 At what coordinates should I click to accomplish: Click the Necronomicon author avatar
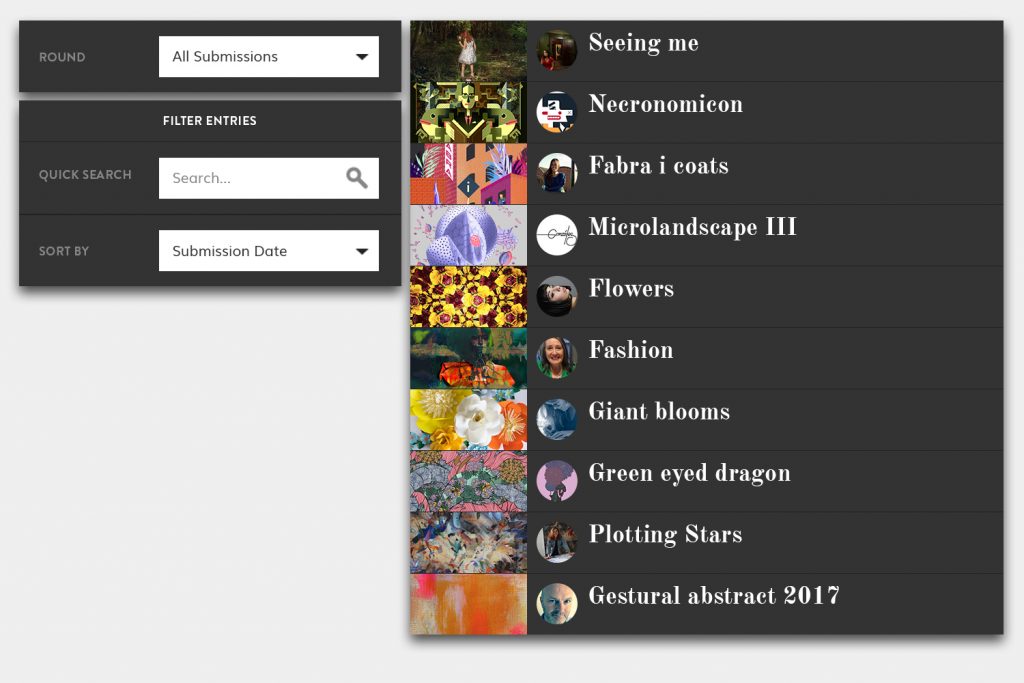point(557,112)
